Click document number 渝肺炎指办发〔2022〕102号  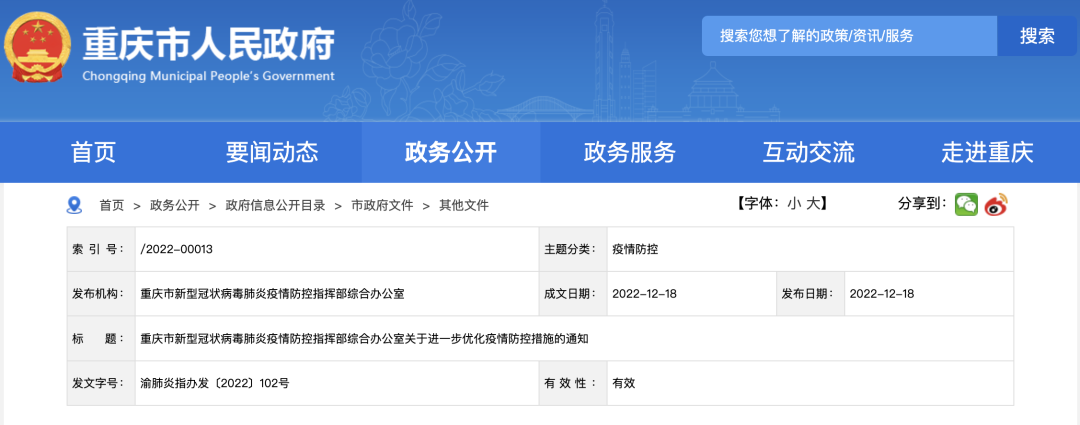214,383
